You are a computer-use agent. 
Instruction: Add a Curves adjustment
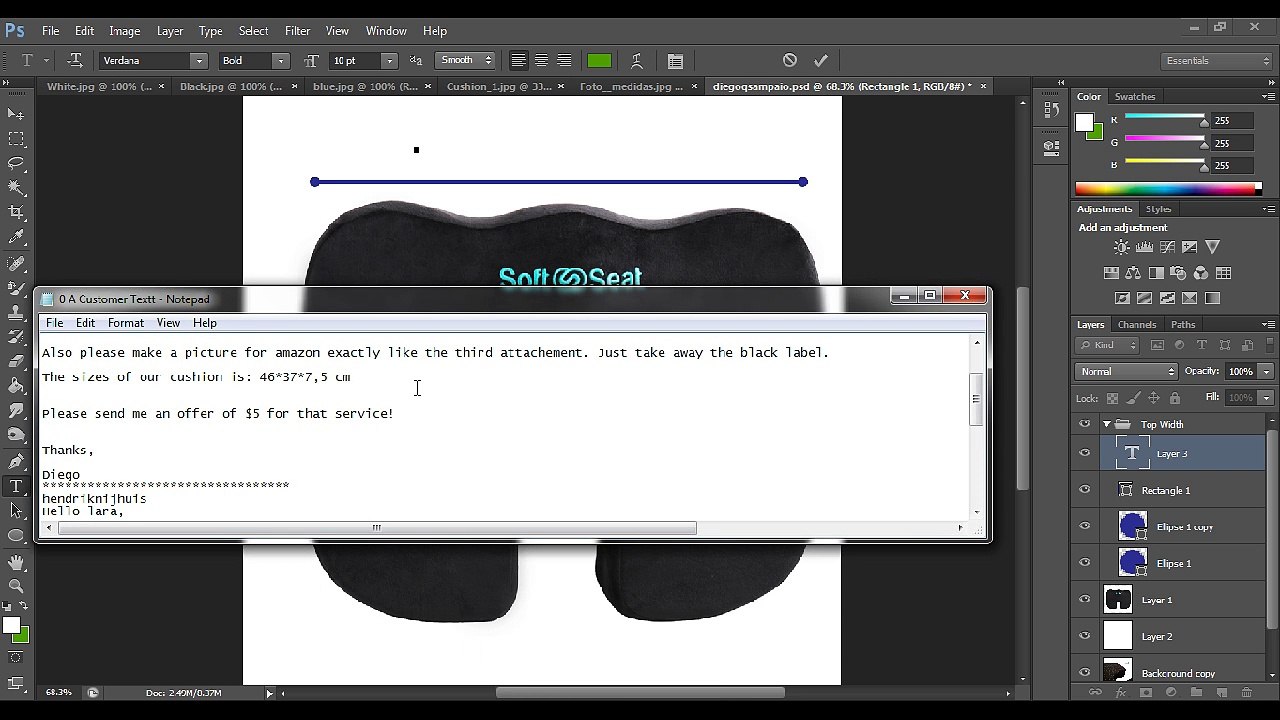[x=1167, y=247]
